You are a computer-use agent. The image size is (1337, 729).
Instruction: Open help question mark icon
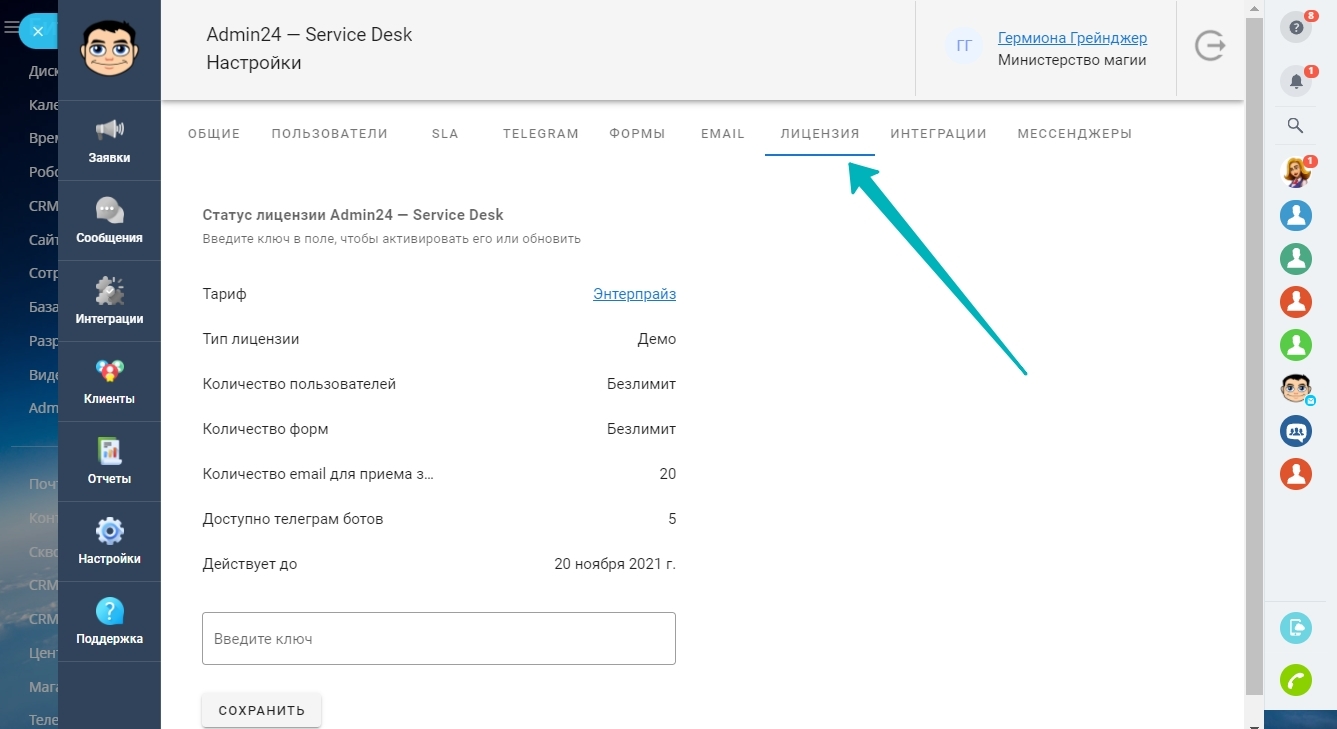[1296, 27]
